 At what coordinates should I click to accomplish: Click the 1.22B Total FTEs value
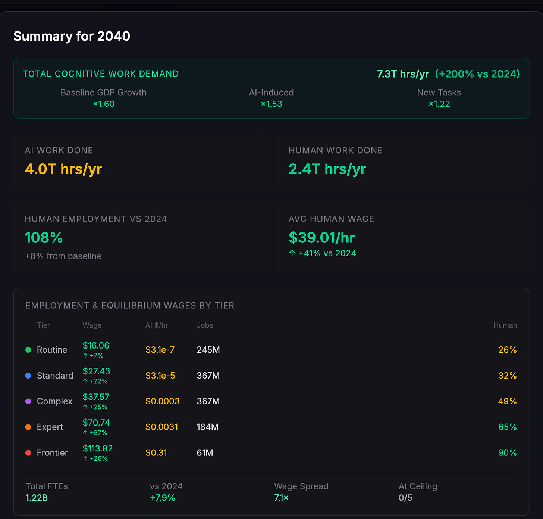click(36, 498)
